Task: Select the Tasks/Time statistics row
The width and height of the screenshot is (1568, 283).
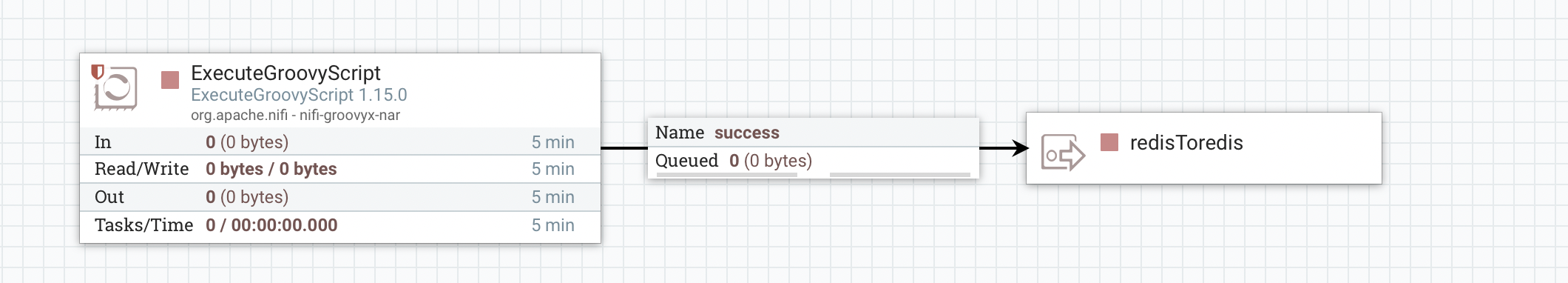Action: (x=340, y=225)
